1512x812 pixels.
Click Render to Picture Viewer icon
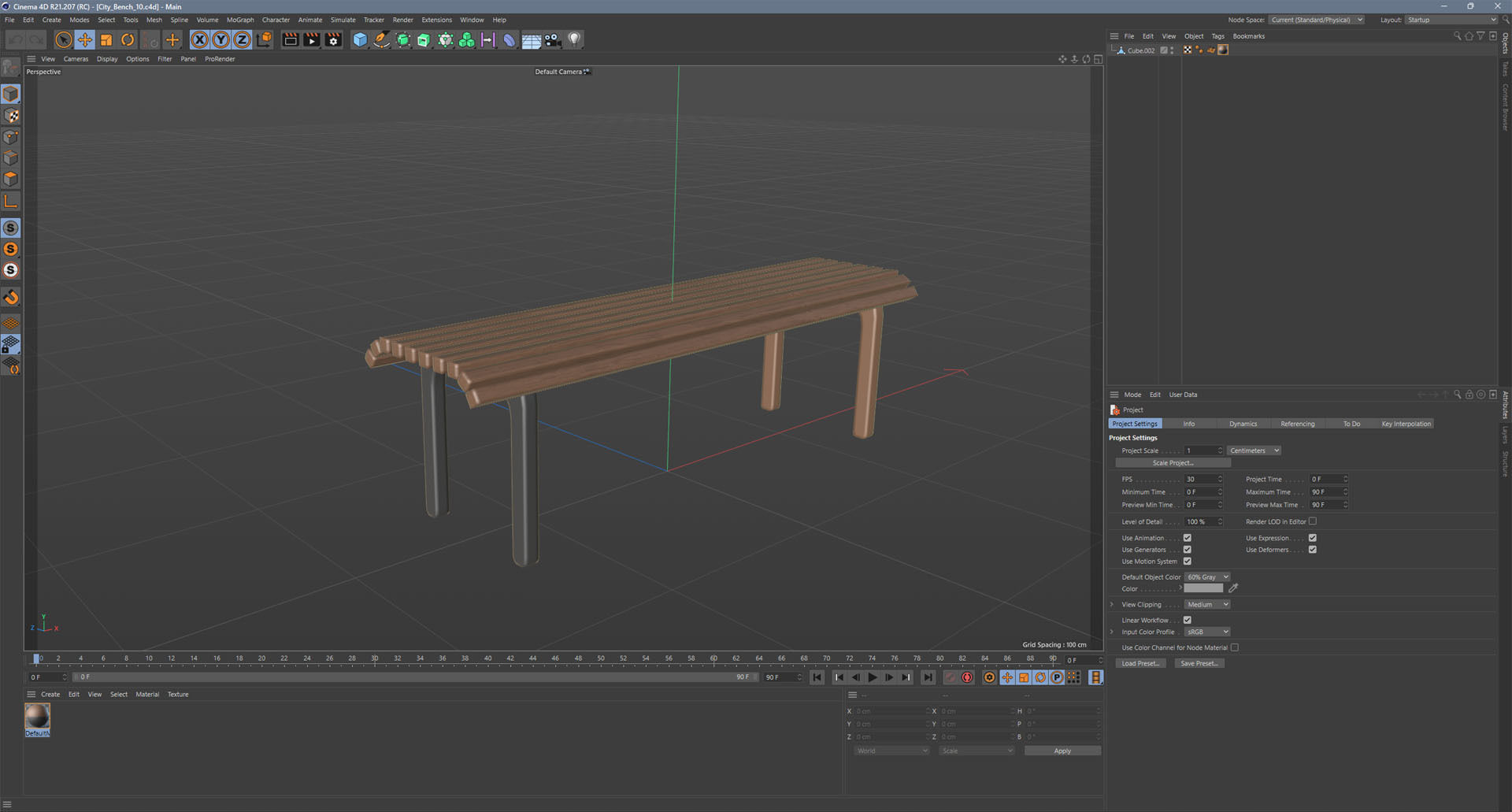tap(312, 39)
